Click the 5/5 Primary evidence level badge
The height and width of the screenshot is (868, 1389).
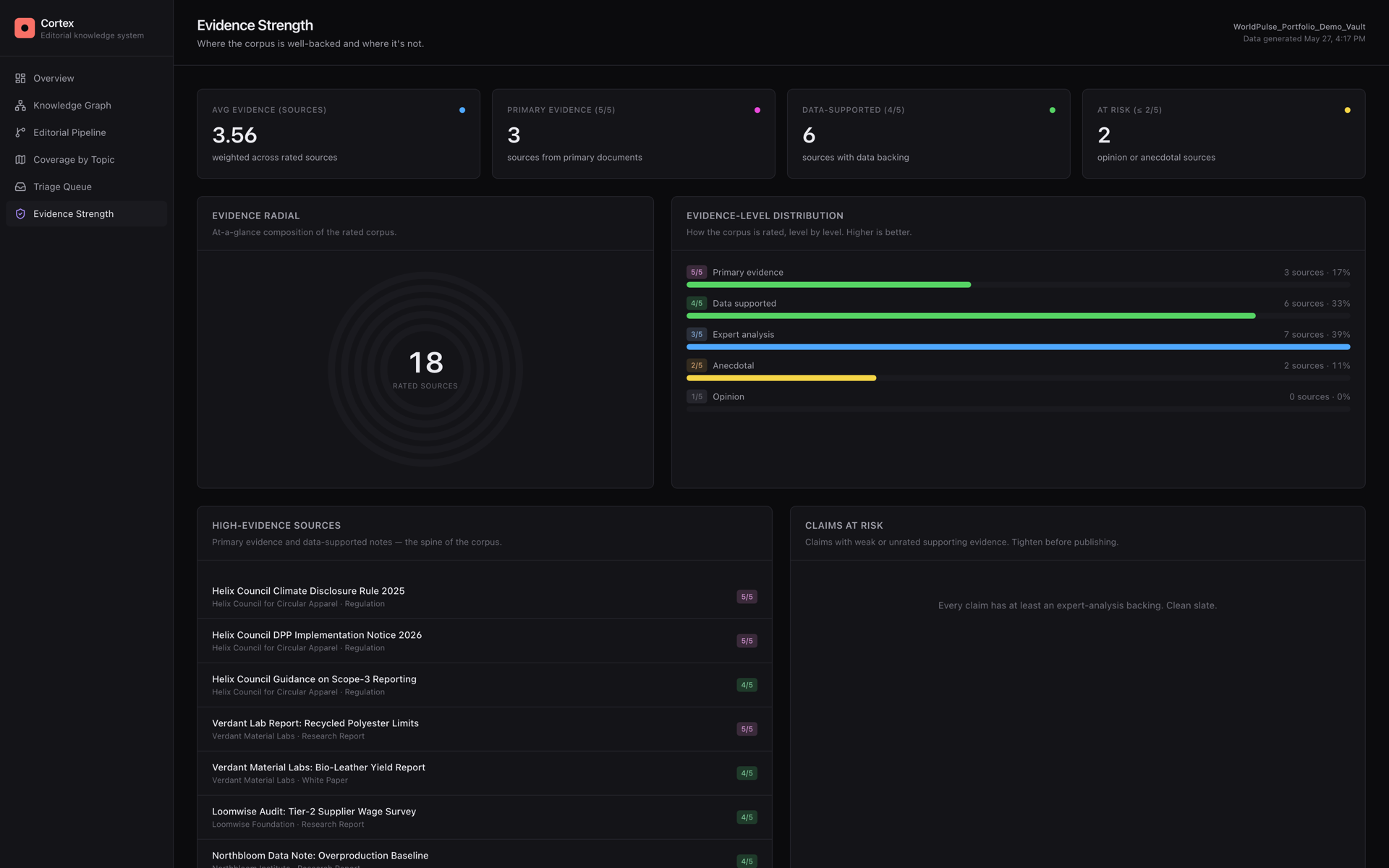pos(696,273)
